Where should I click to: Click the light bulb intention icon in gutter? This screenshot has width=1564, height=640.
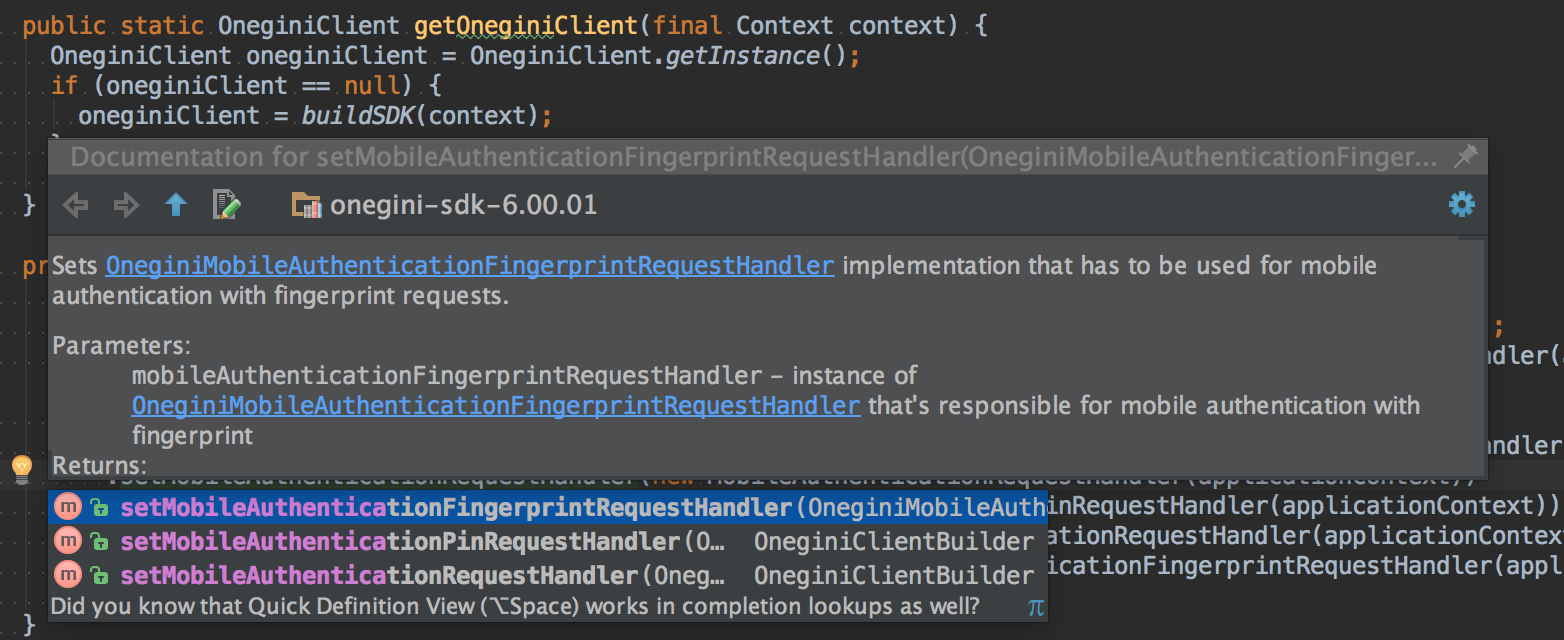tap(21, 468)
